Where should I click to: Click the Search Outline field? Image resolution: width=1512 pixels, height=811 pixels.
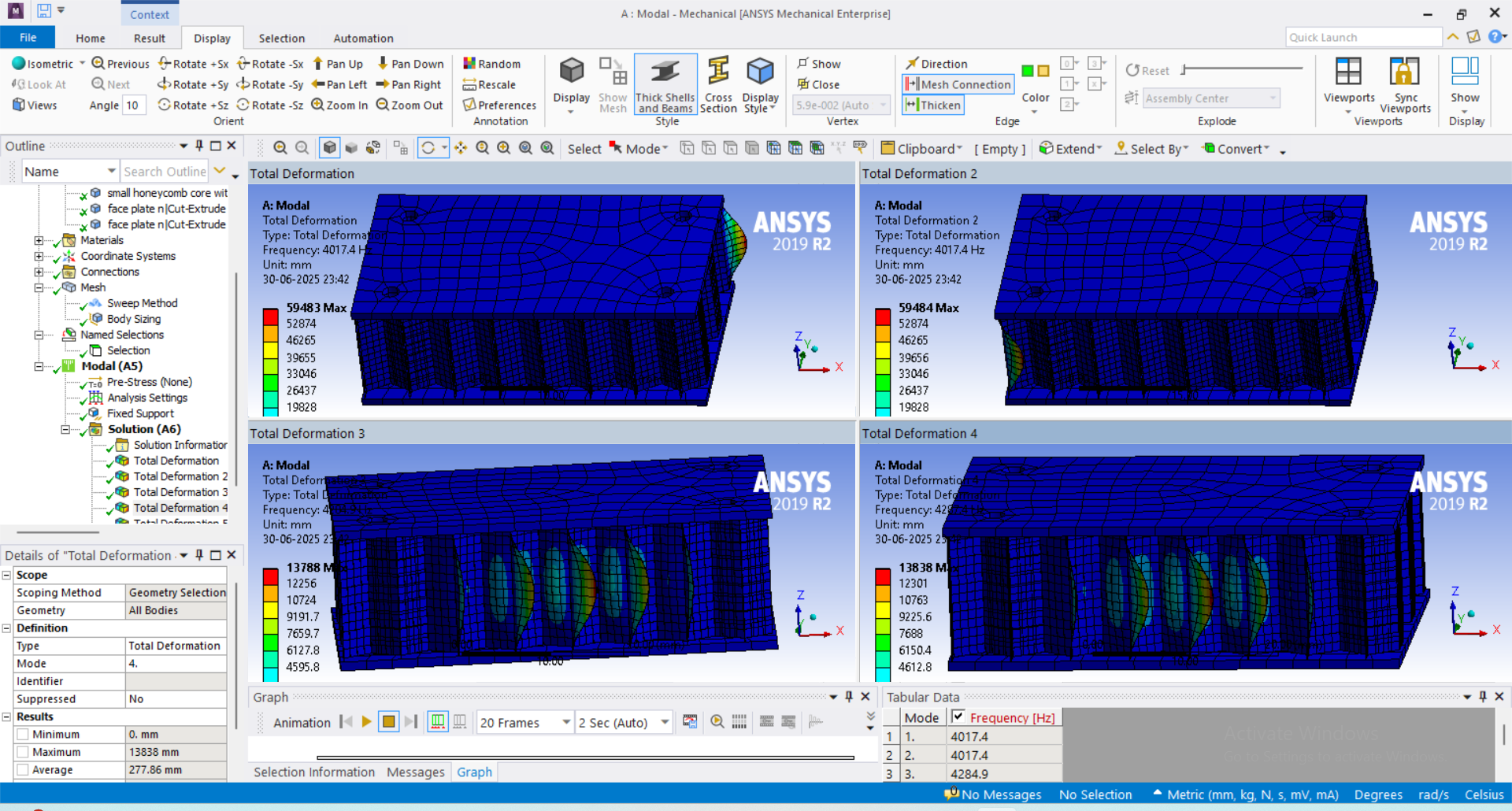(x=165, y=171)
